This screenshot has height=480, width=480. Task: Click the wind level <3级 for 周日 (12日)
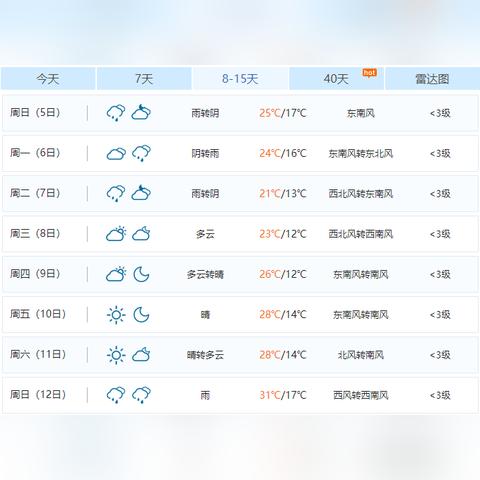point(440,396)
